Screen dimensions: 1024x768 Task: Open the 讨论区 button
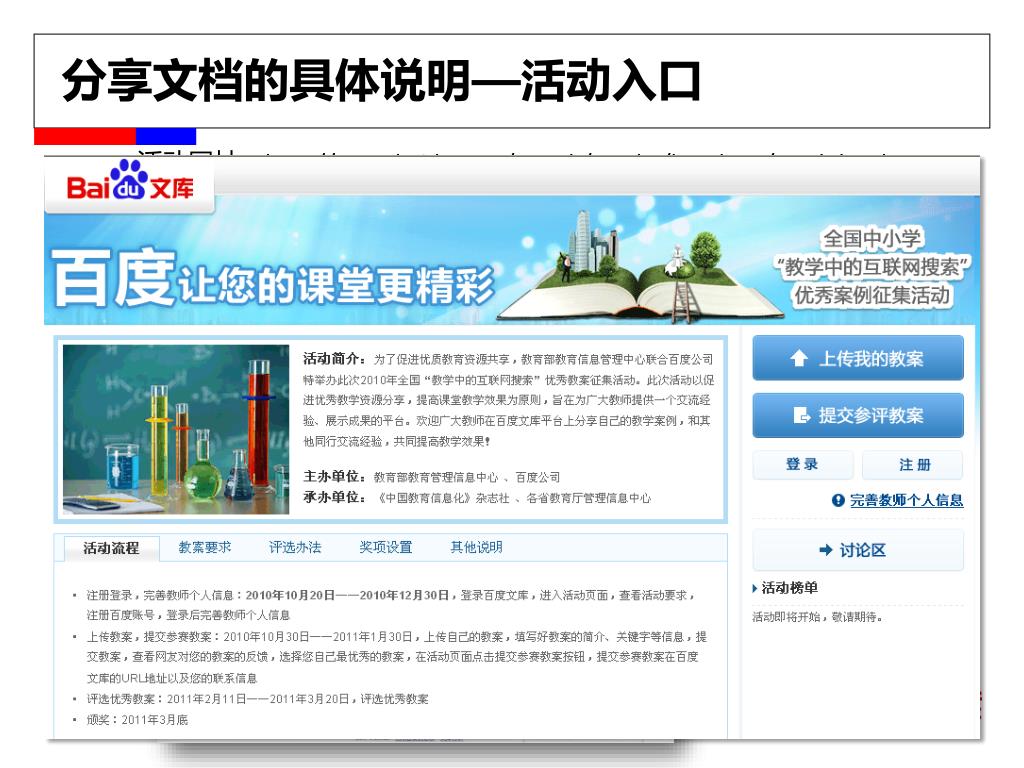(857, 550)
